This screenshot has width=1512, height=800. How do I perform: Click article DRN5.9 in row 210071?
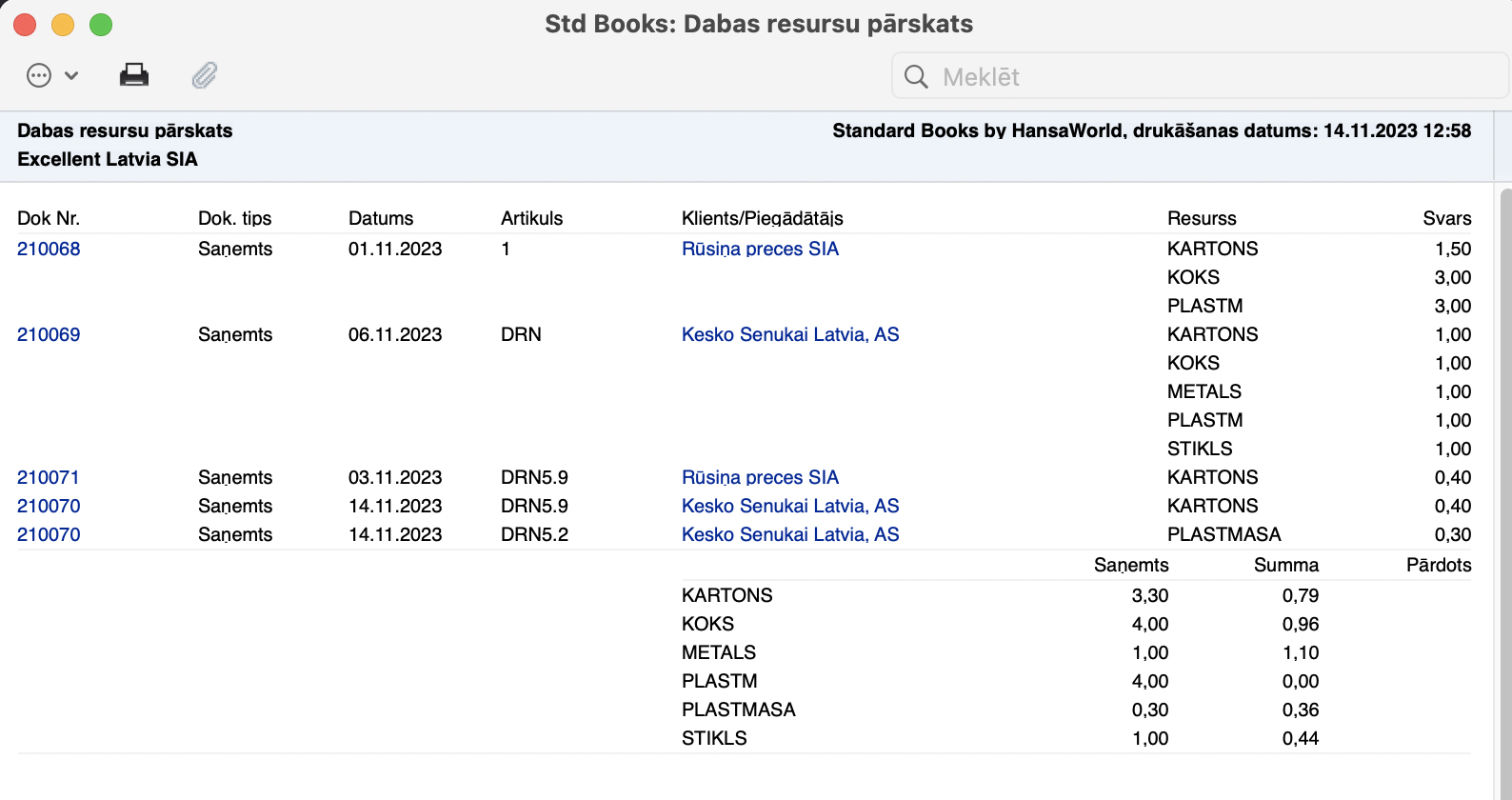coord(534,477)
